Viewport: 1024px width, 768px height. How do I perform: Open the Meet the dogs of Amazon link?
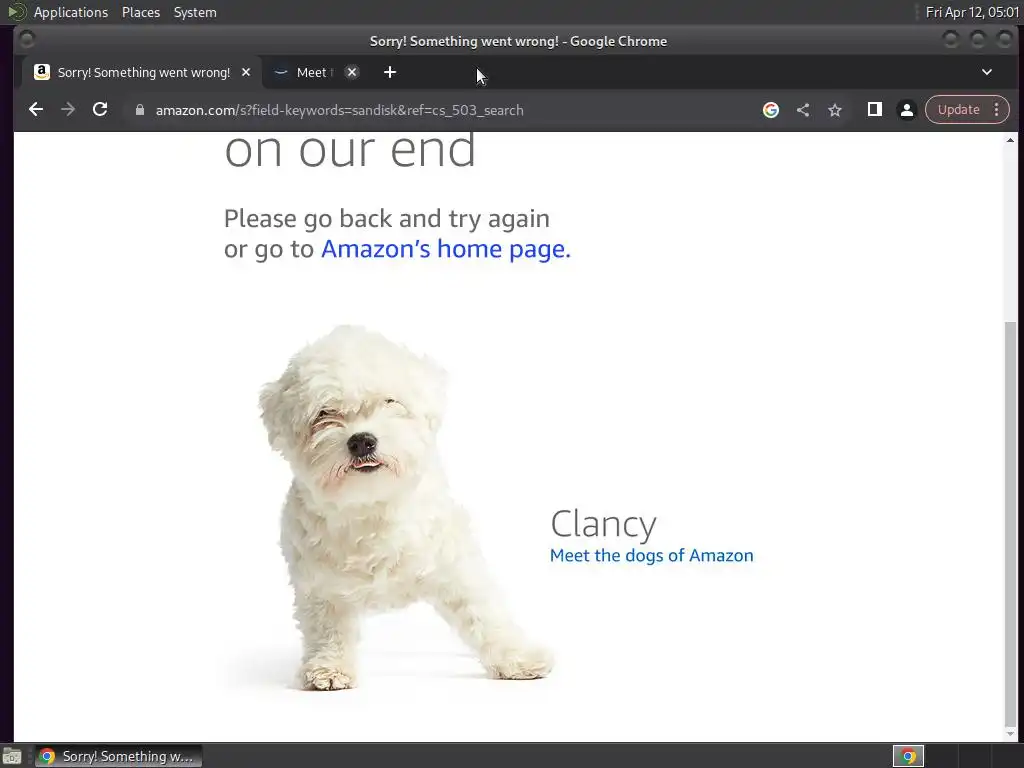[651, 555]
